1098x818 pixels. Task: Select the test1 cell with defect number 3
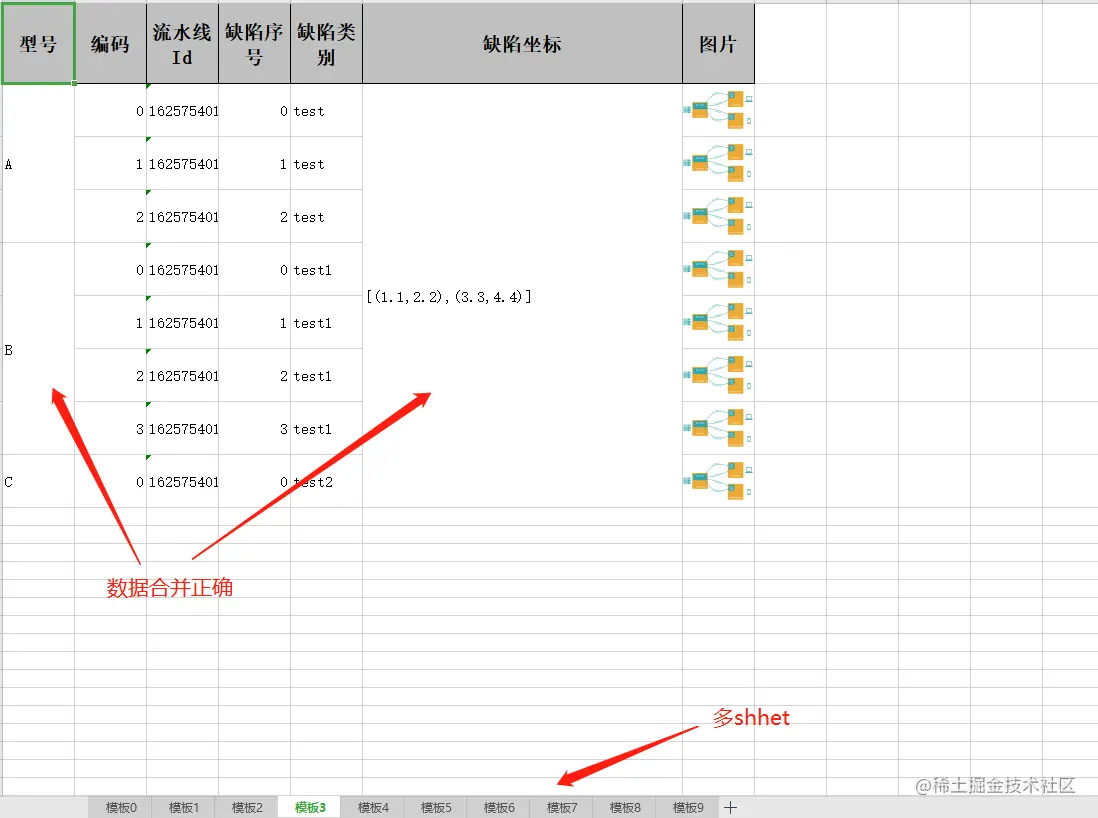(x=326, y=428)
